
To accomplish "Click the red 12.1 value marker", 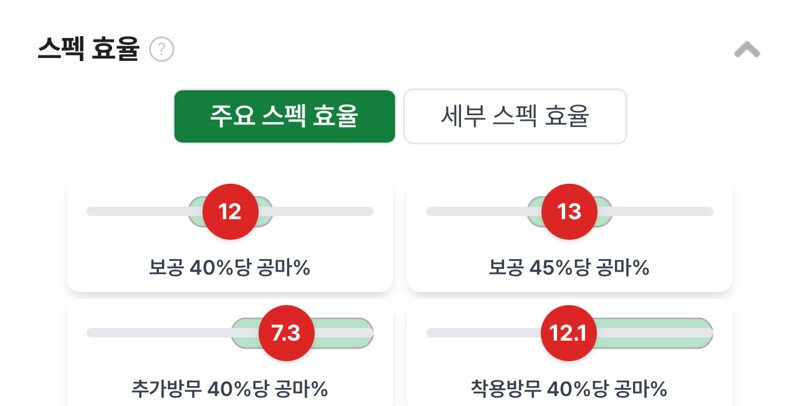I will click(568, 333).
